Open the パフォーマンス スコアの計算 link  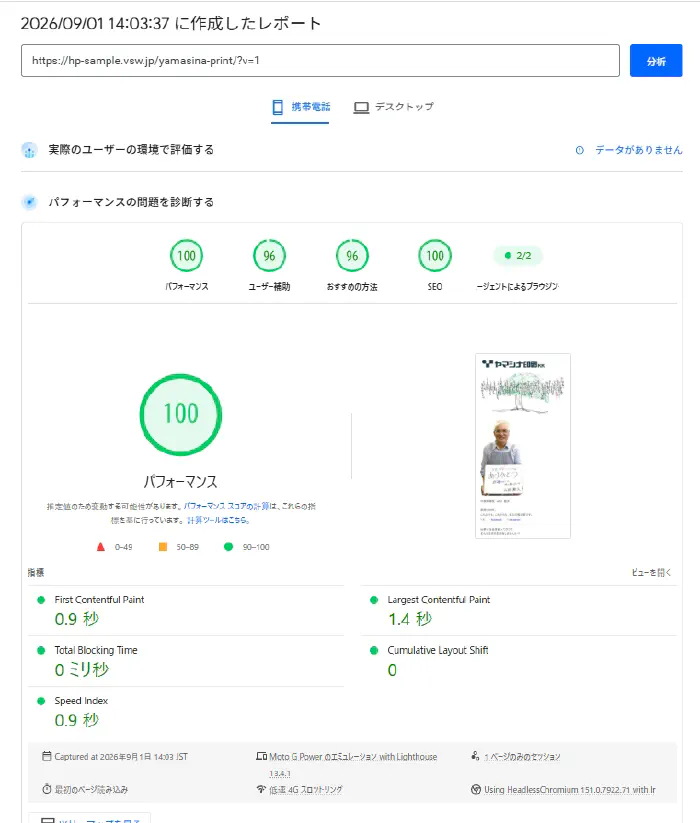(x=226, y=507)
